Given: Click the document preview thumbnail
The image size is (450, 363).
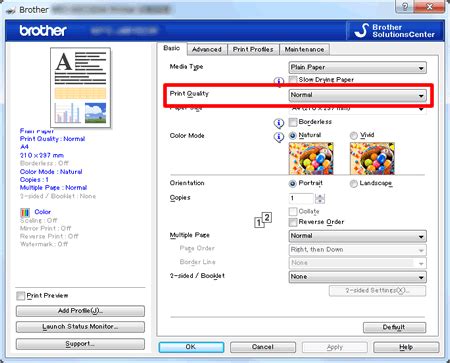Looking at the screenshot, I should coord(80,88).
